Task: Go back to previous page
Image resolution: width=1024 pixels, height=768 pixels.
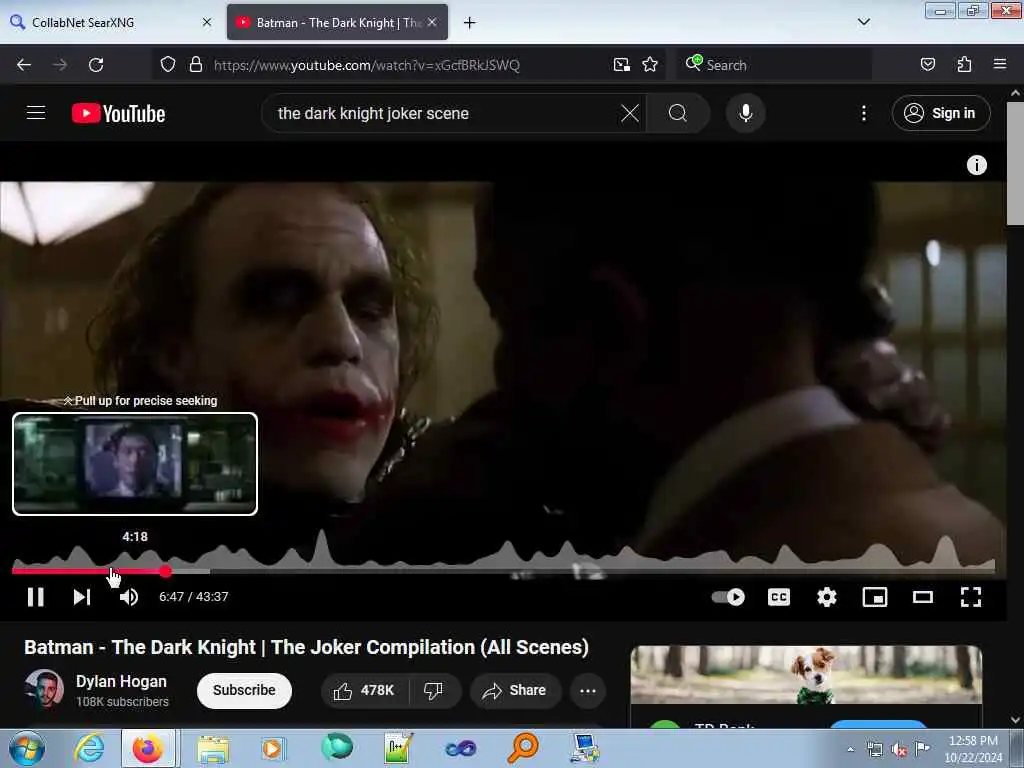Action: click(24, 65)
